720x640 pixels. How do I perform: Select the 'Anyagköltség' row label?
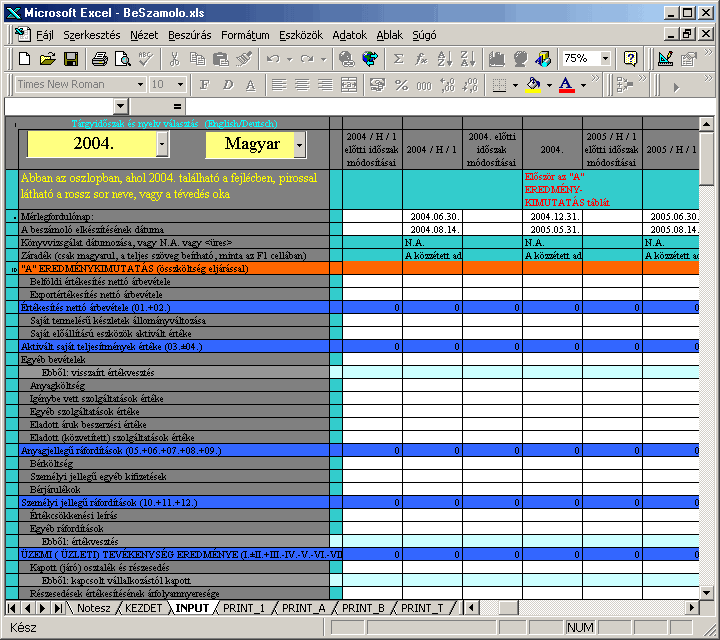(57, 385)
